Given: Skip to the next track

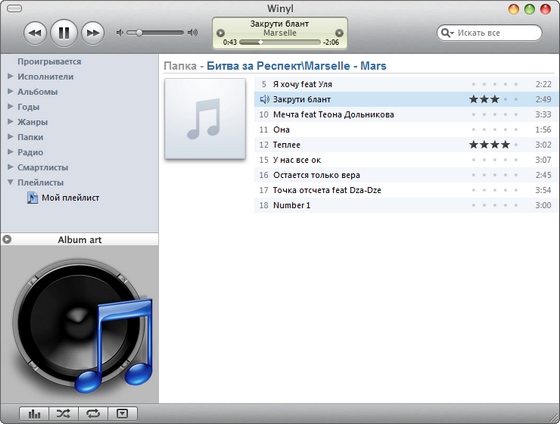Looking at the screenshot, I should (93, 33).
